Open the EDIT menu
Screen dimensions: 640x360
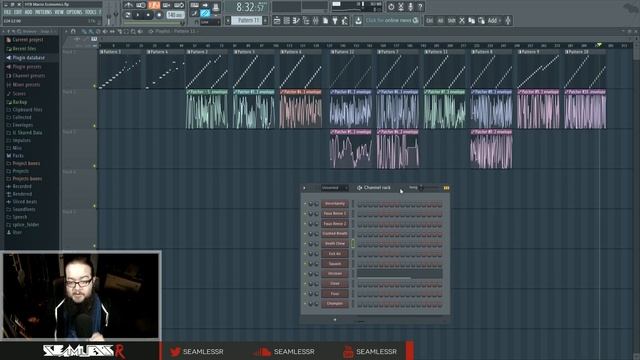coord(18,13)
